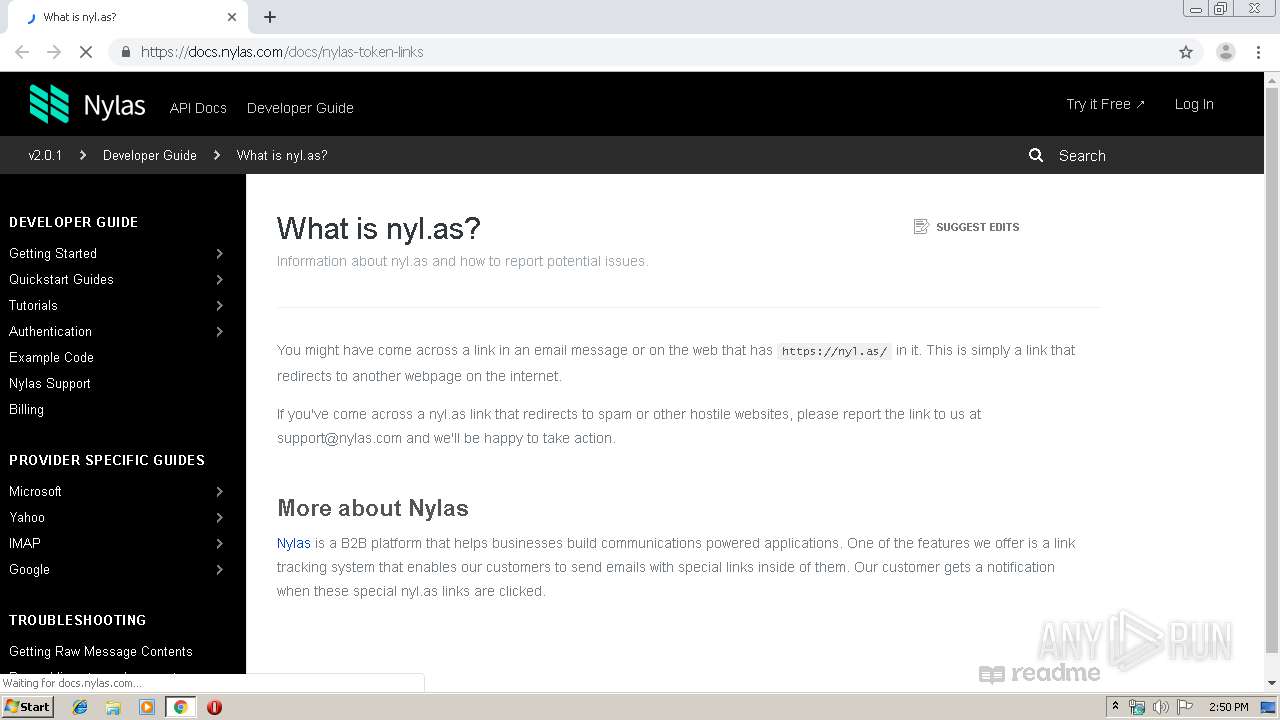Click the Authentication sidebar label

(50, 332)
